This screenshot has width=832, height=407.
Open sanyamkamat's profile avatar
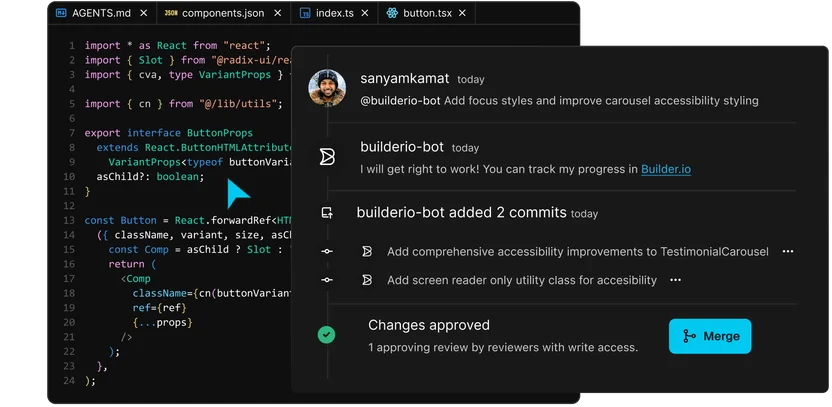327,88
